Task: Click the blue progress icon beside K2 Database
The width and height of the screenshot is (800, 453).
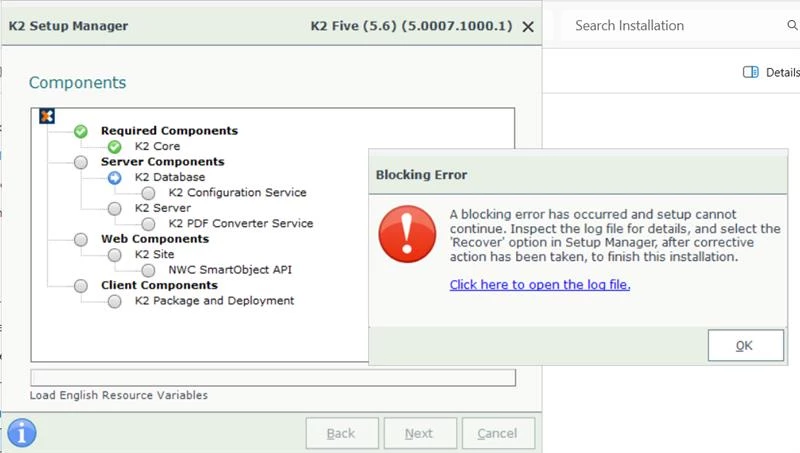Action: 114,178
